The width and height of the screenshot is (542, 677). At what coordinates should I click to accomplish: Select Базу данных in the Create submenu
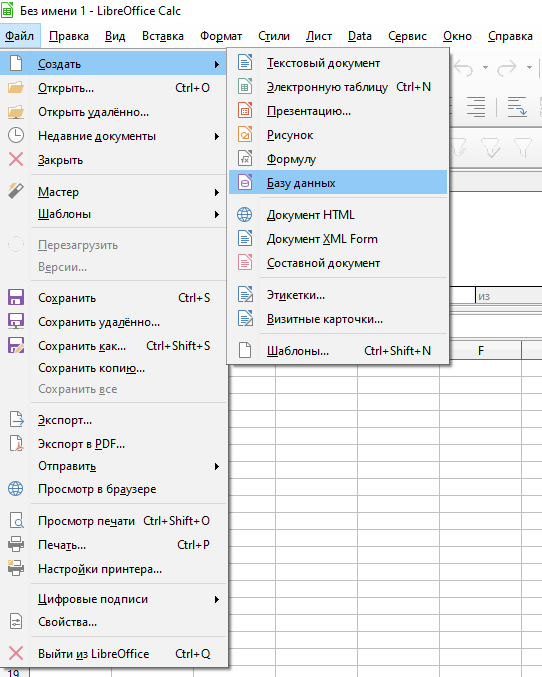[338, 183]
